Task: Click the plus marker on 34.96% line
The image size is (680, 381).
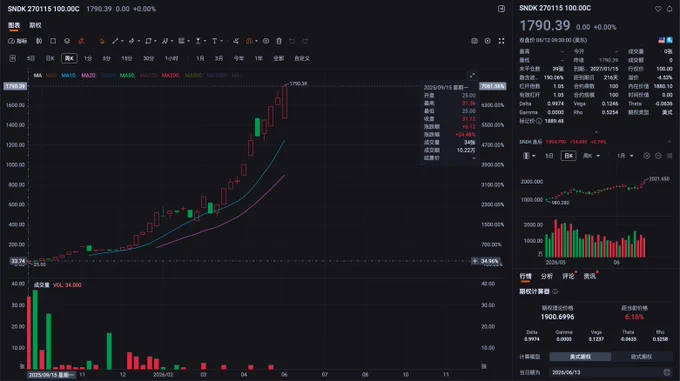Action: (475, 261)
